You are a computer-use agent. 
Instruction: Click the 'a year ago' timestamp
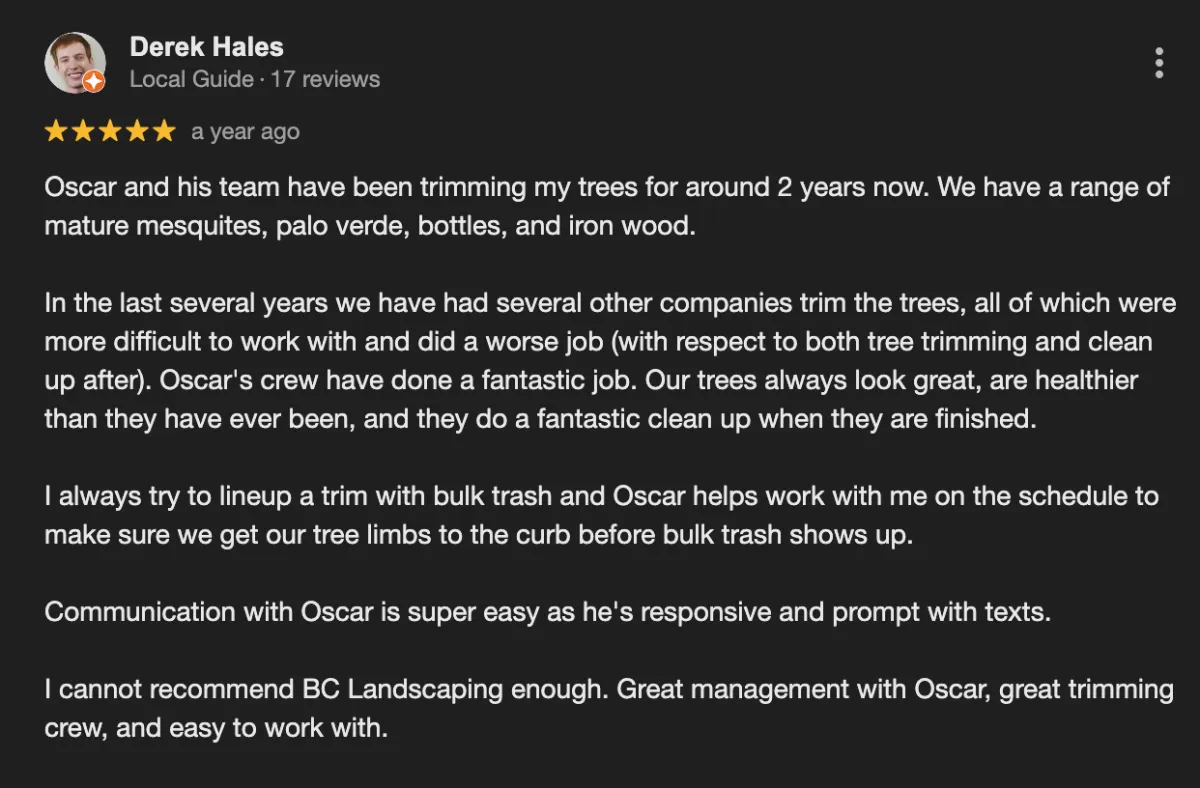pyautogui.click(x=245, y=131)
